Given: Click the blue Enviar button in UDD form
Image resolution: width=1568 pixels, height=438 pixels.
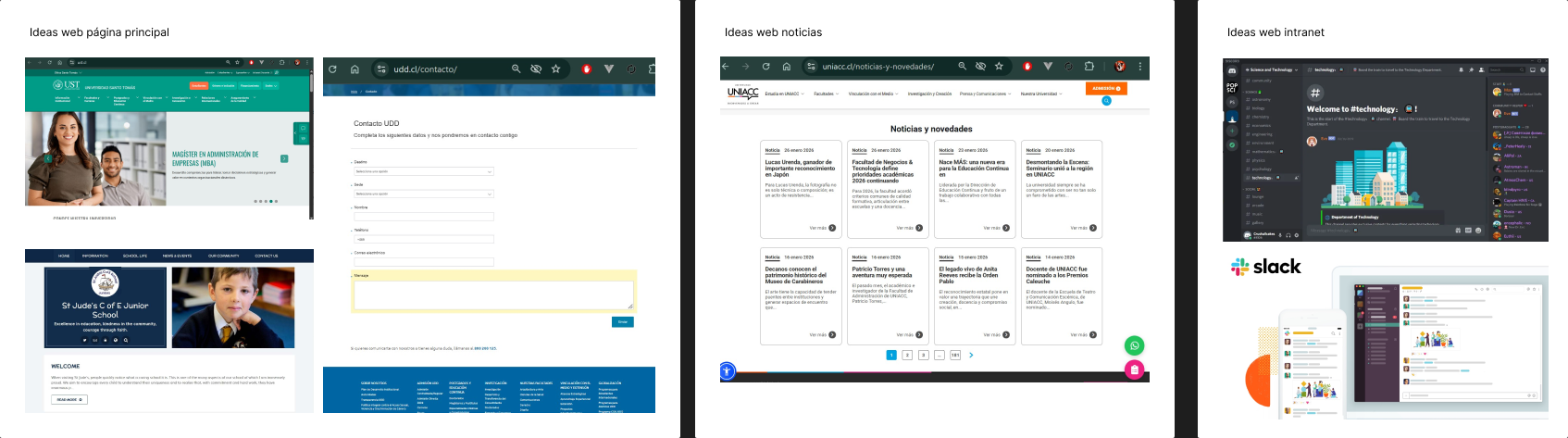Looking at the screenshot, I should coord(623,321).
